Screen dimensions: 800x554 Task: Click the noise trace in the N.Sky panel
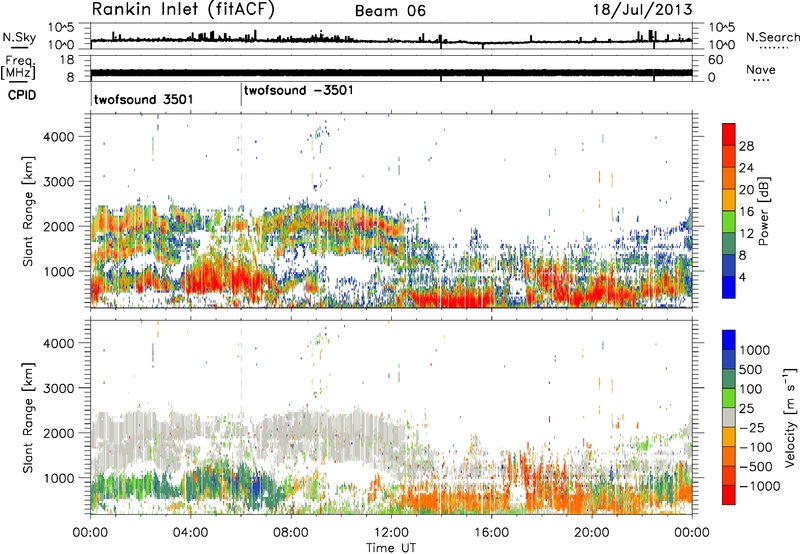click(391, 40)
